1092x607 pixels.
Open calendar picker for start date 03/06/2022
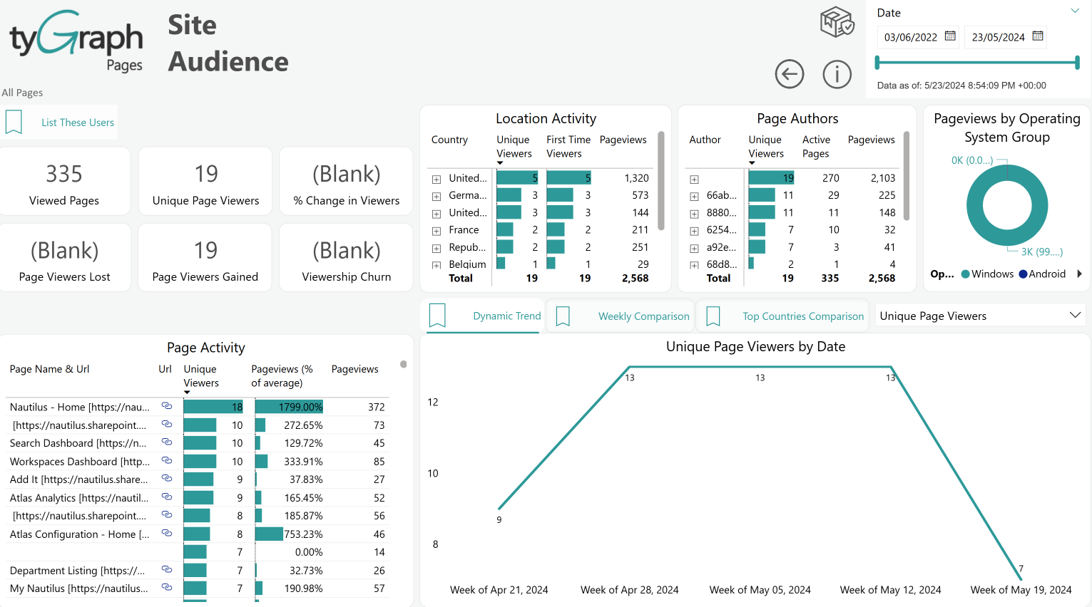(950, 36)
